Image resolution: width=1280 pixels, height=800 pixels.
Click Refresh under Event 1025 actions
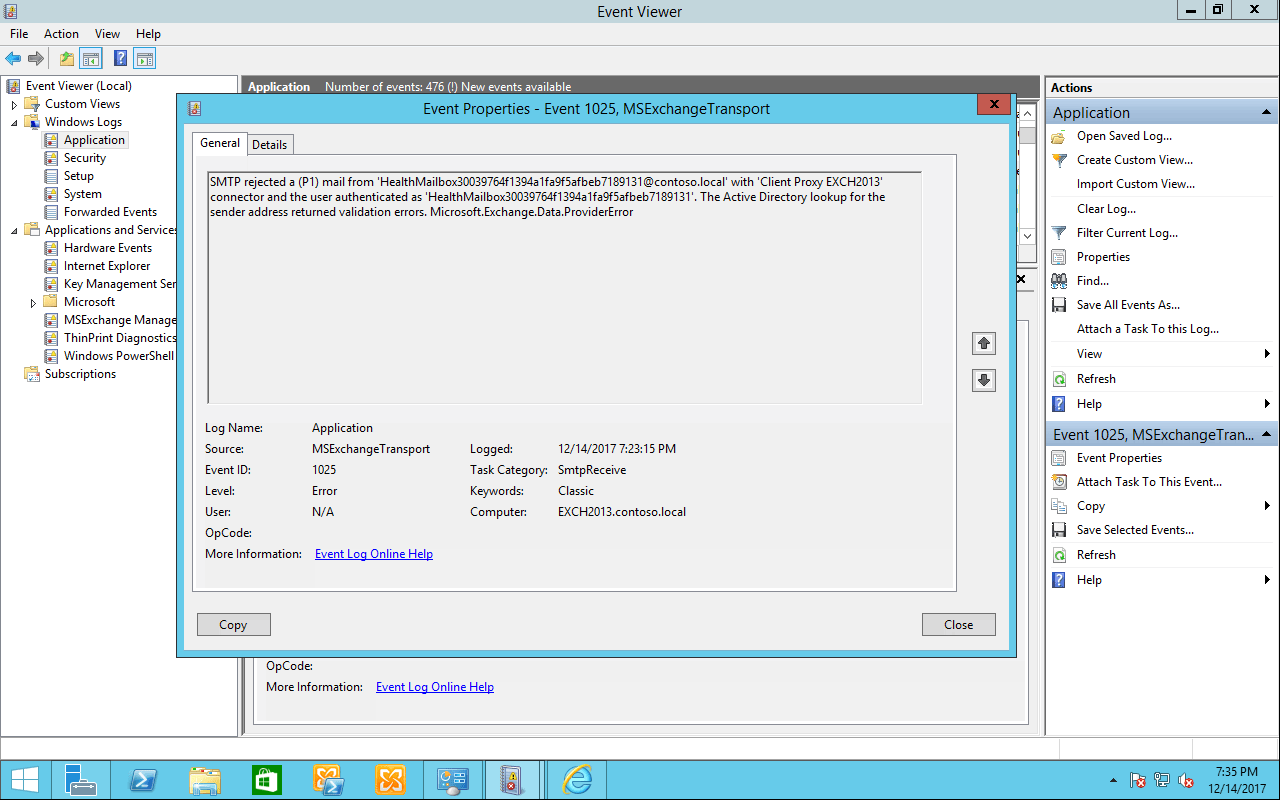click(x=1096, y=555)
